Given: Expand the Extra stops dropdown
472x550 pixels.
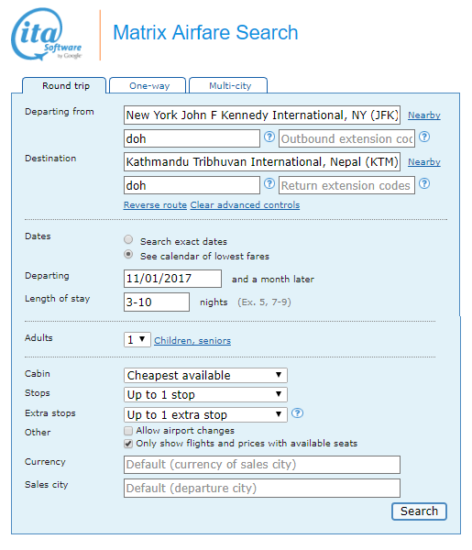Looking at the screenshot, I should click(x=205, y=415).
